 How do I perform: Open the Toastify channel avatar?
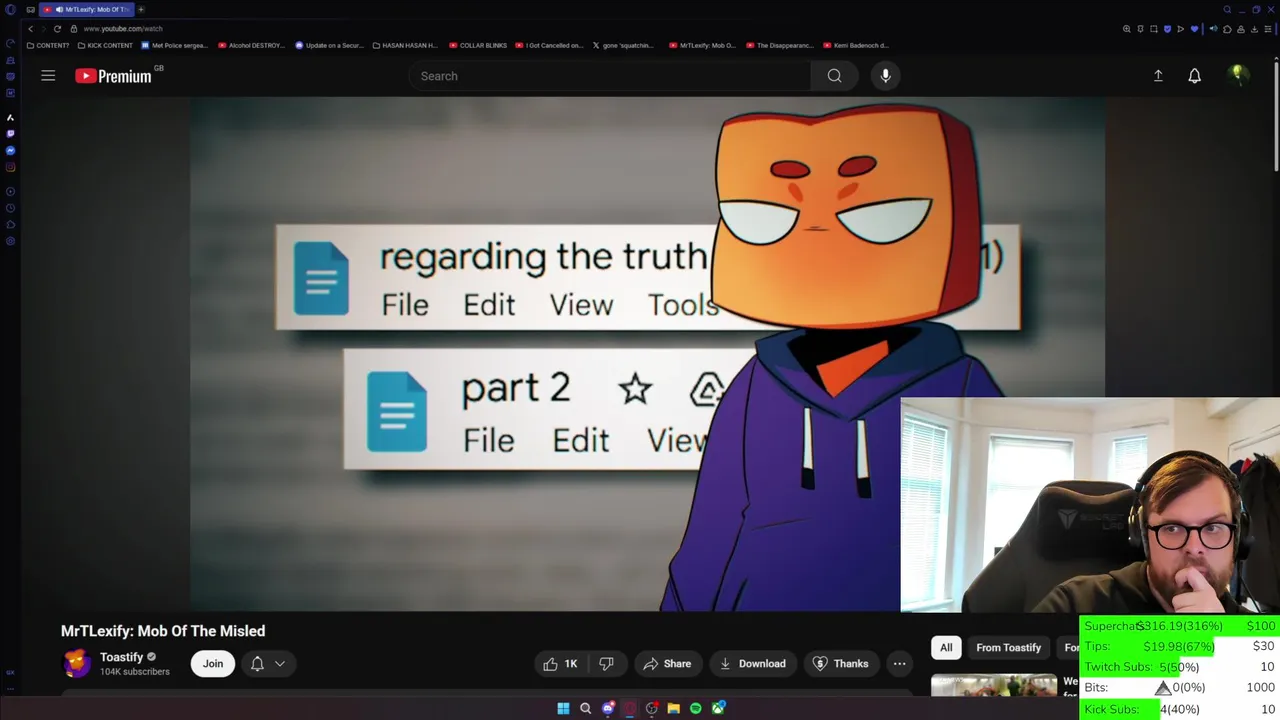[77, 664]
